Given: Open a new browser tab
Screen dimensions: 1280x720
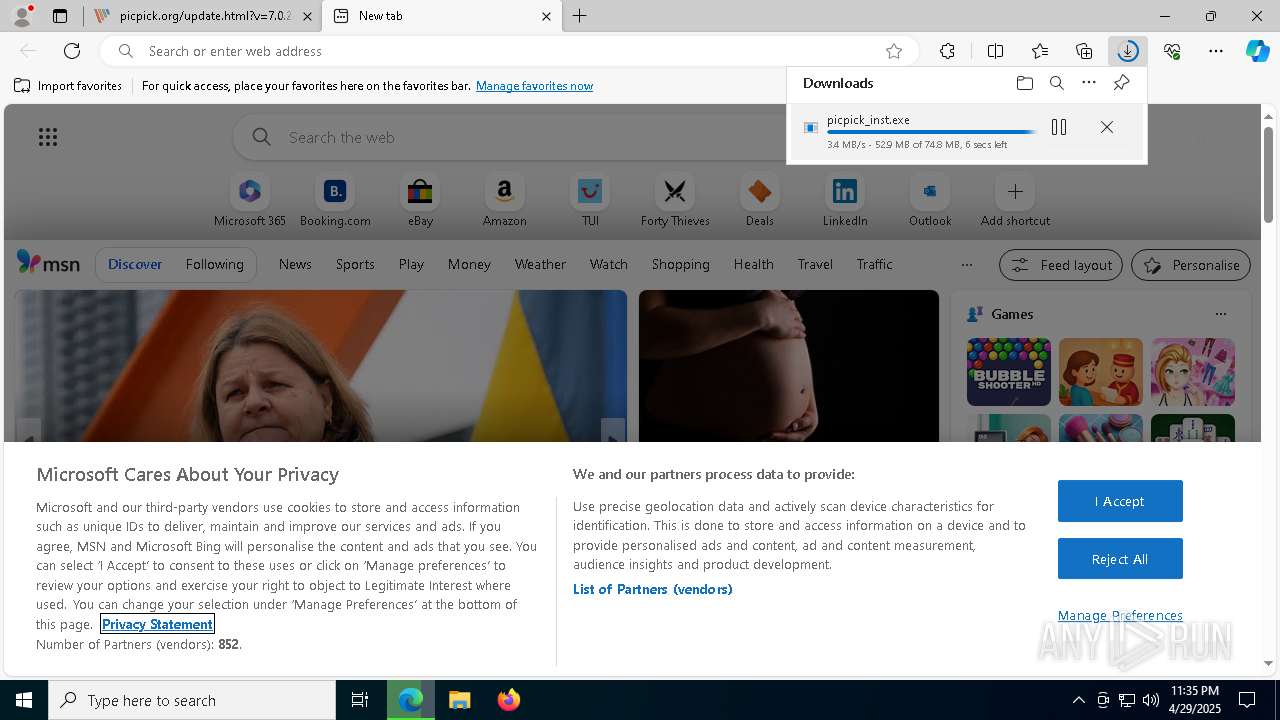Looking at the screenshot, I should [x=580, y=16].
